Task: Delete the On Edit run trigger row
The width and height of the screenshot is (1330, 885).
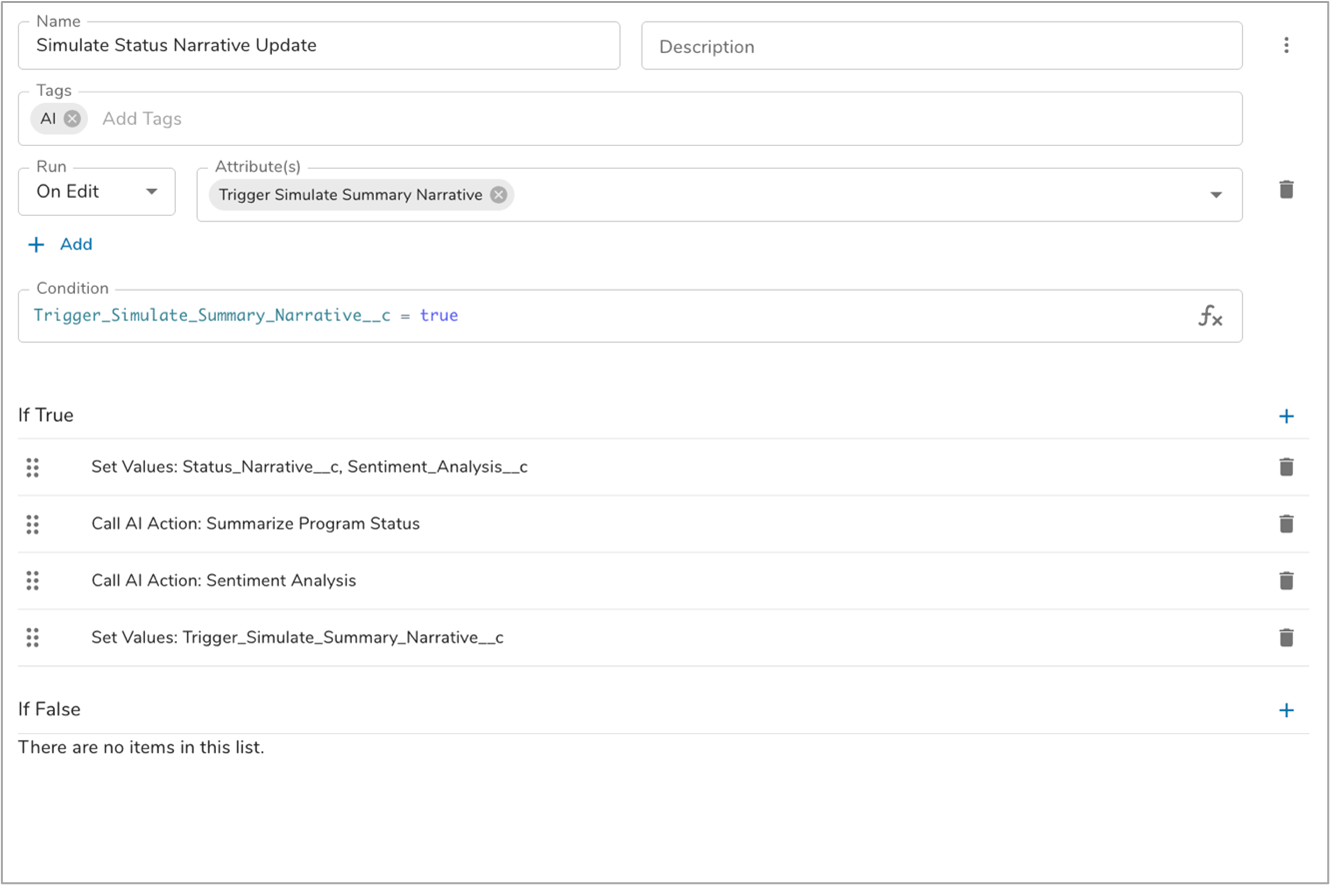Action: point(1286,190)
